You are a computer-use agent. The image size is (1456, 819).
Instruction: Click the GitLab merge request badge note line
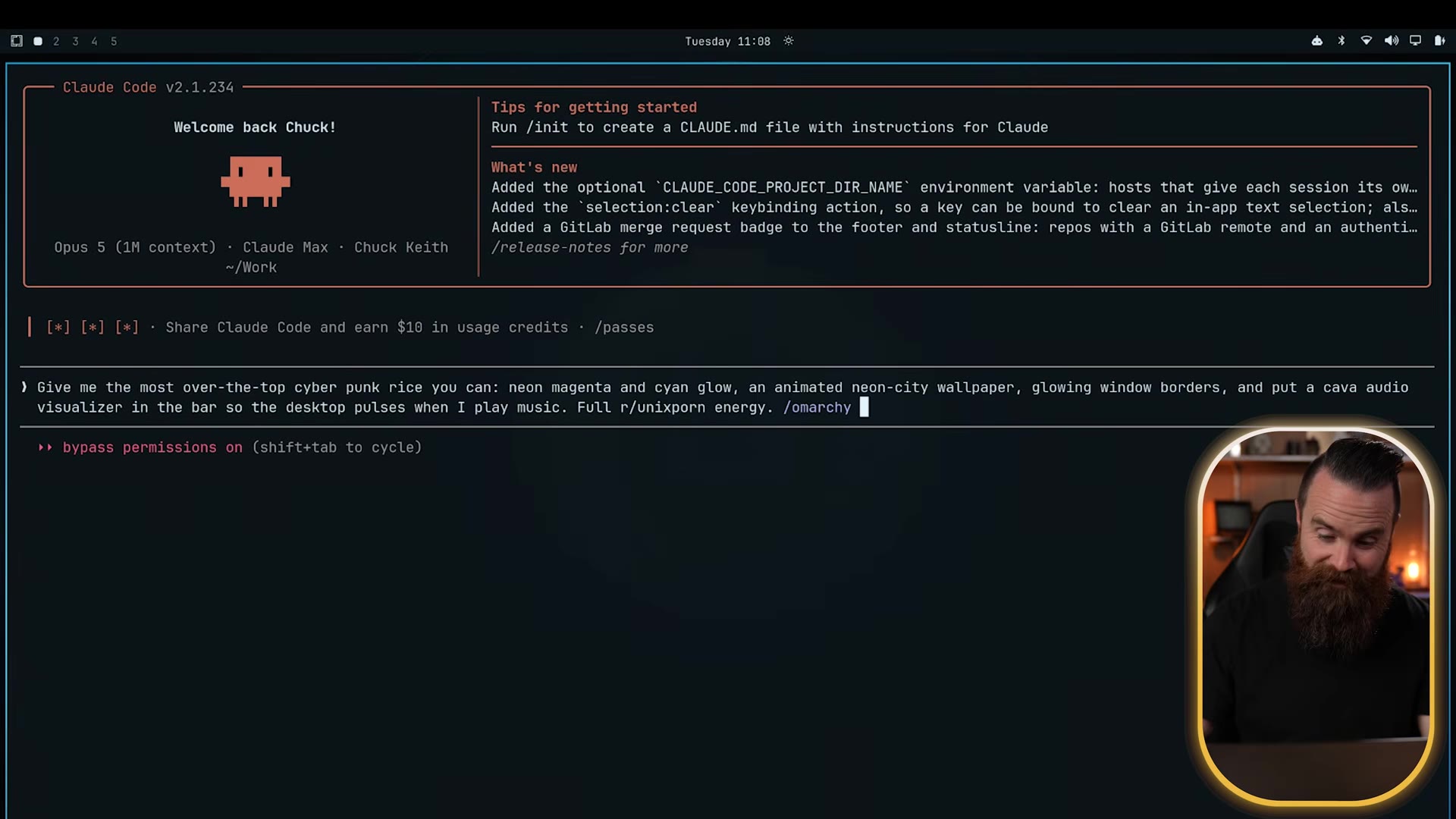click(x=954, y=227)
